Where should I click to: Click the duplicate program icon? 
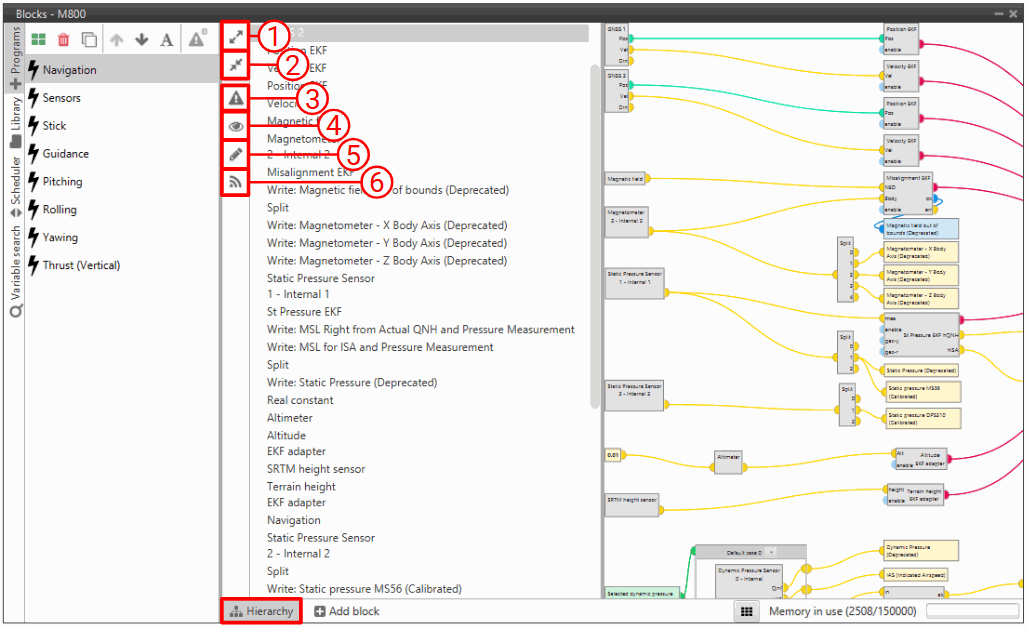(x=90, y=40)
